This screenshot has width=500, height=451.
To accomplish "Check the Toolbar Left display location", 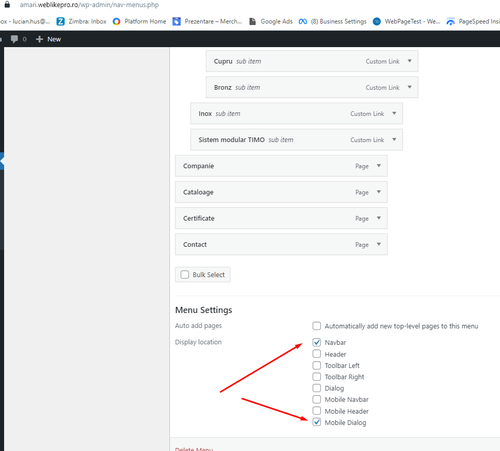I will pyautogui.click(x=317, y=365).
